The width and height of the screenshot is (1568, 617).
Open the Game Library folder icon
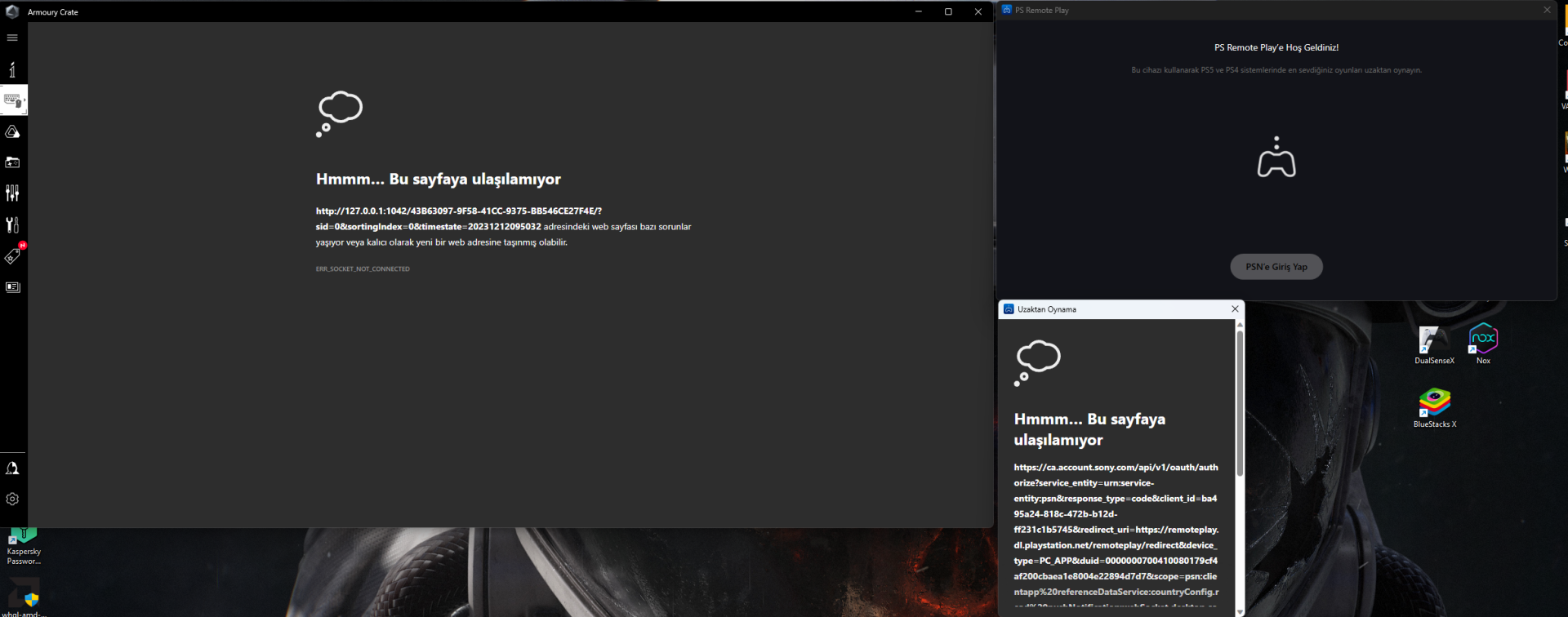pos(12,162)
